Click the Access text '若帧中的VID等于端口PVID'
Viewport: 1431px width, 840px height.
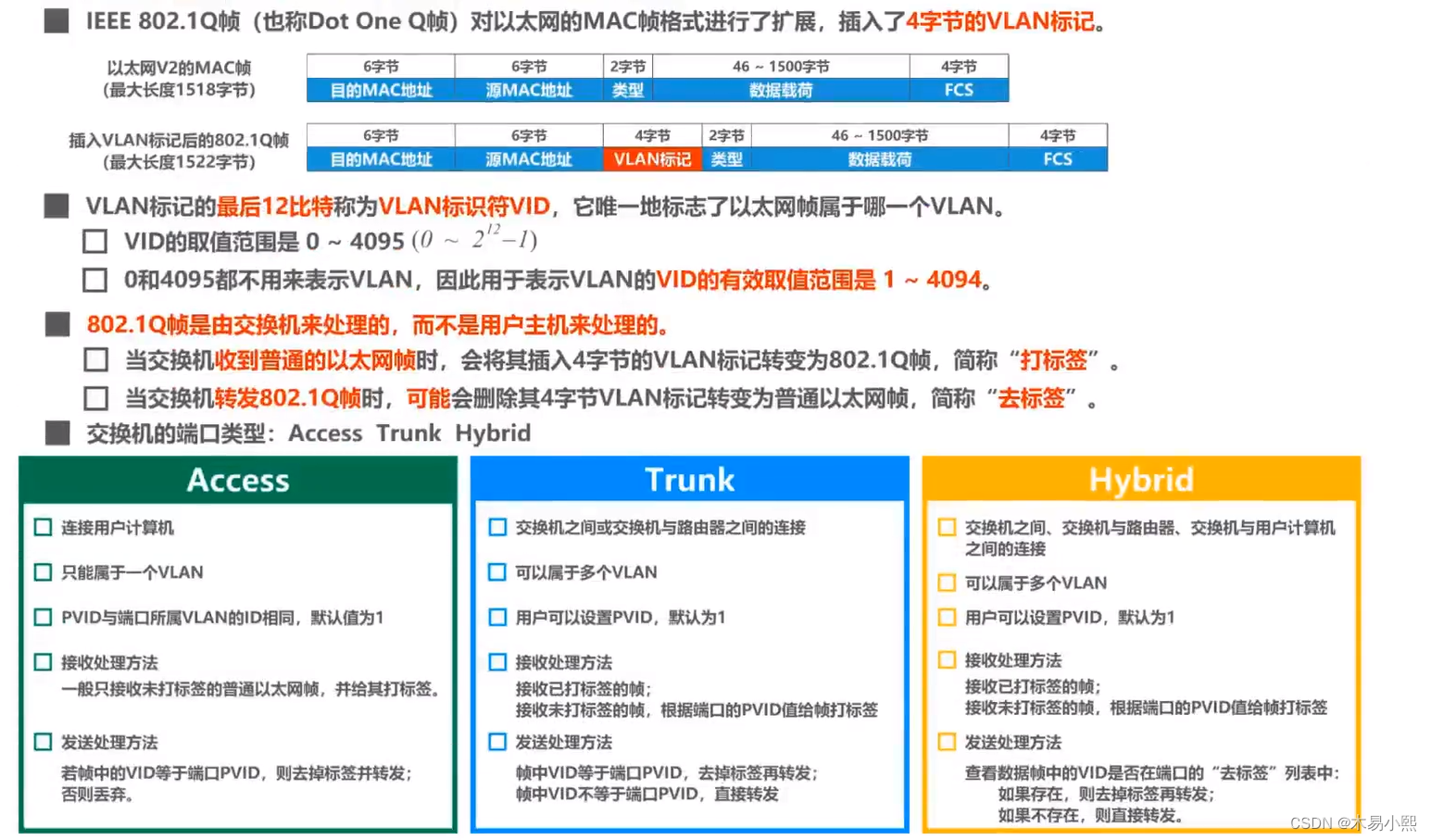(x=160, y=772)
